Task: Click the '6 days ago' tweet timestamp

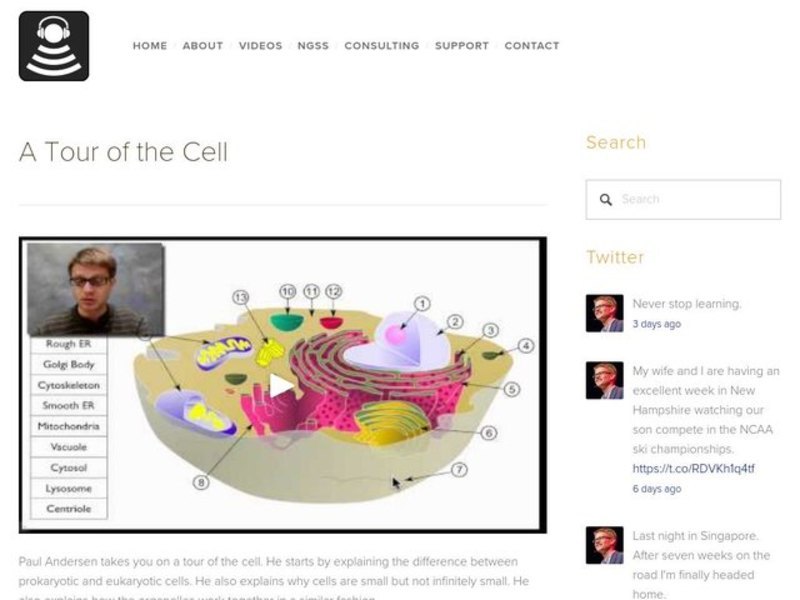Action: click(655, 489)
